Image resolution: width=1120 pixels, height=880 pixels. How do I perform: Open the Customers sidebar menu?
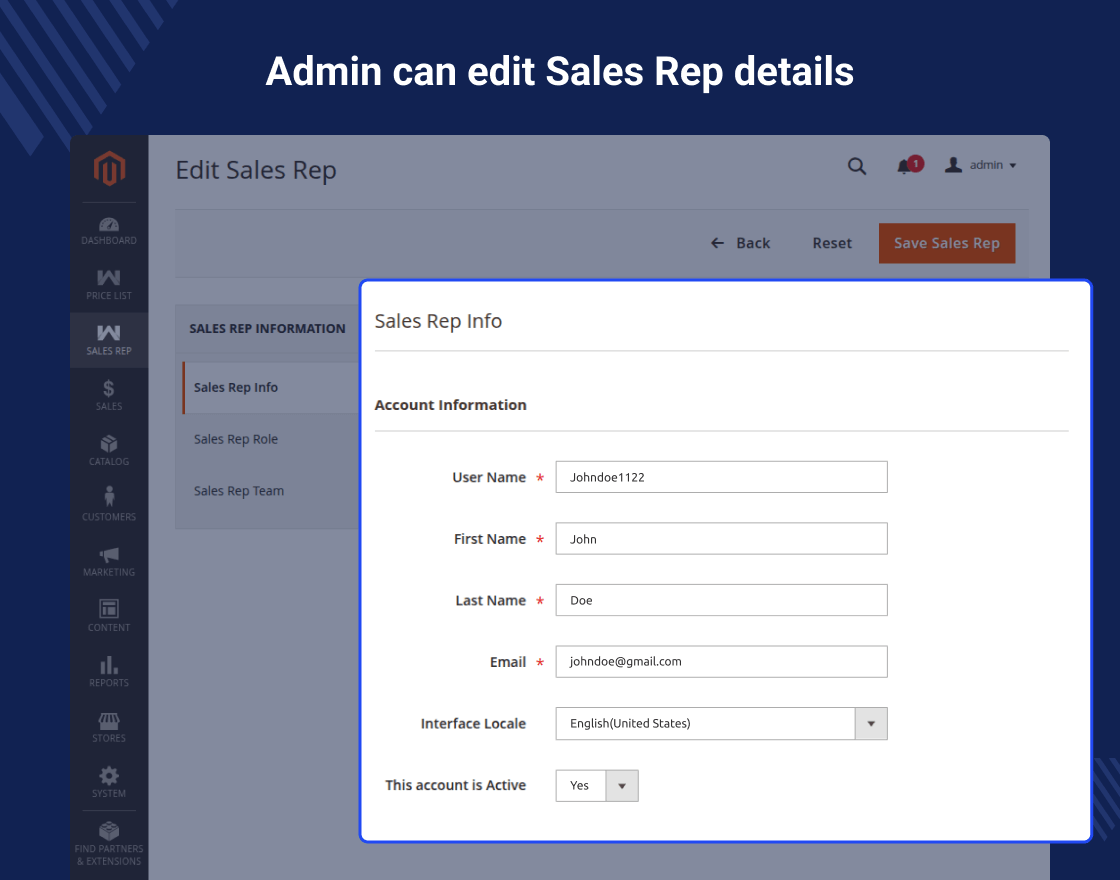coord(109,505)
